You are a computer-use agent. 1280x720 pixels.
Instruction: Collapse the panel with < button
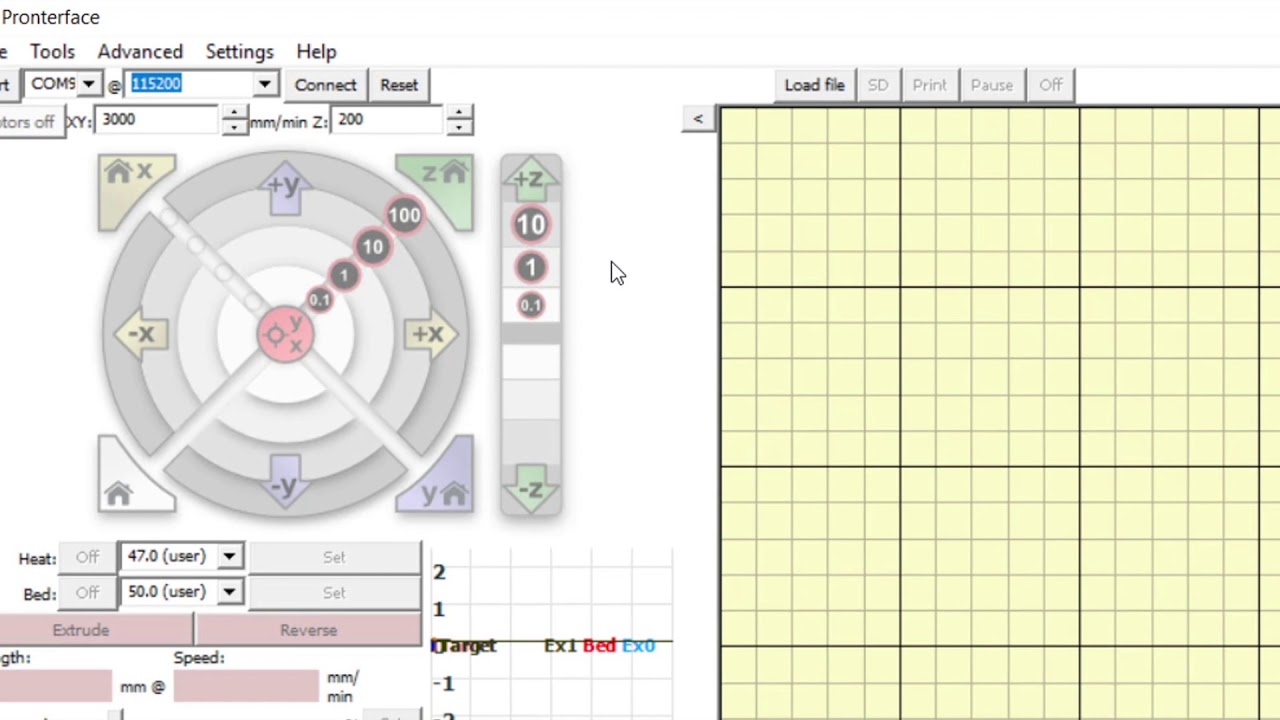pos(698,120)
